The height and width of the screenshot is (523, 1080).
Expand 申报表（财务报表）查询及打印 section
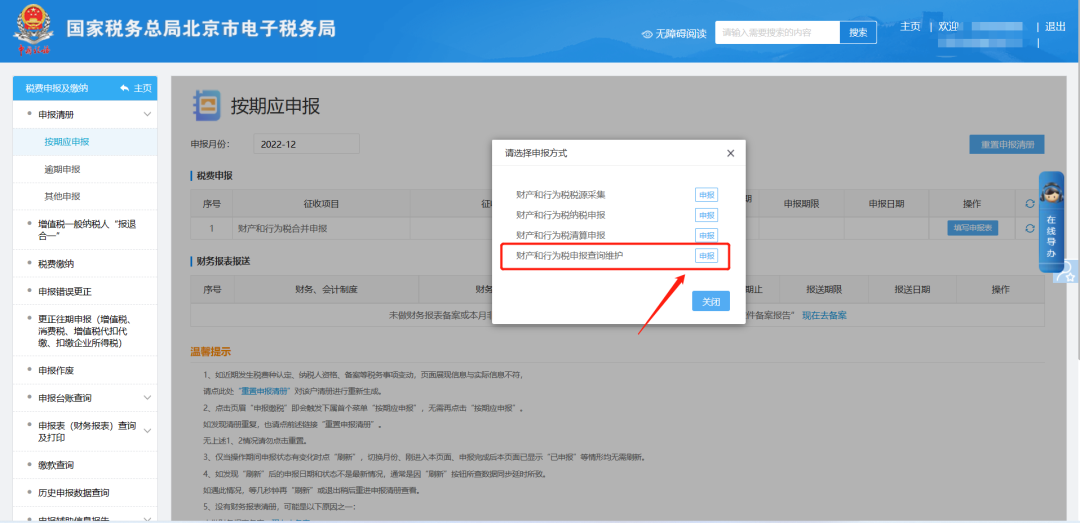148,431
